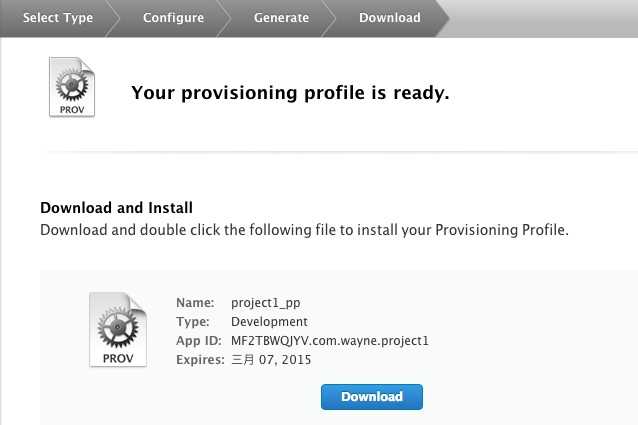Click the PROV file icon beside the ready heading
Image resolution: width=638 pixels, height=425 pixels.
click(72, 89)
